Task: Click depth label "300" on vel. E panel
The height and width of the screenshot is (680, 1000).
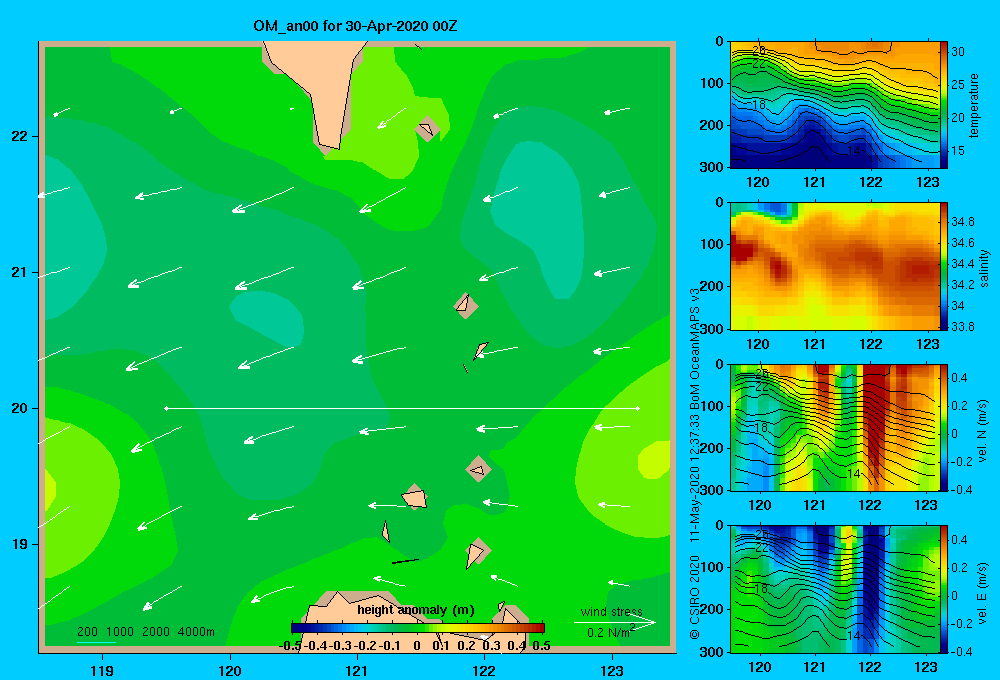Action: coord(712,652)
